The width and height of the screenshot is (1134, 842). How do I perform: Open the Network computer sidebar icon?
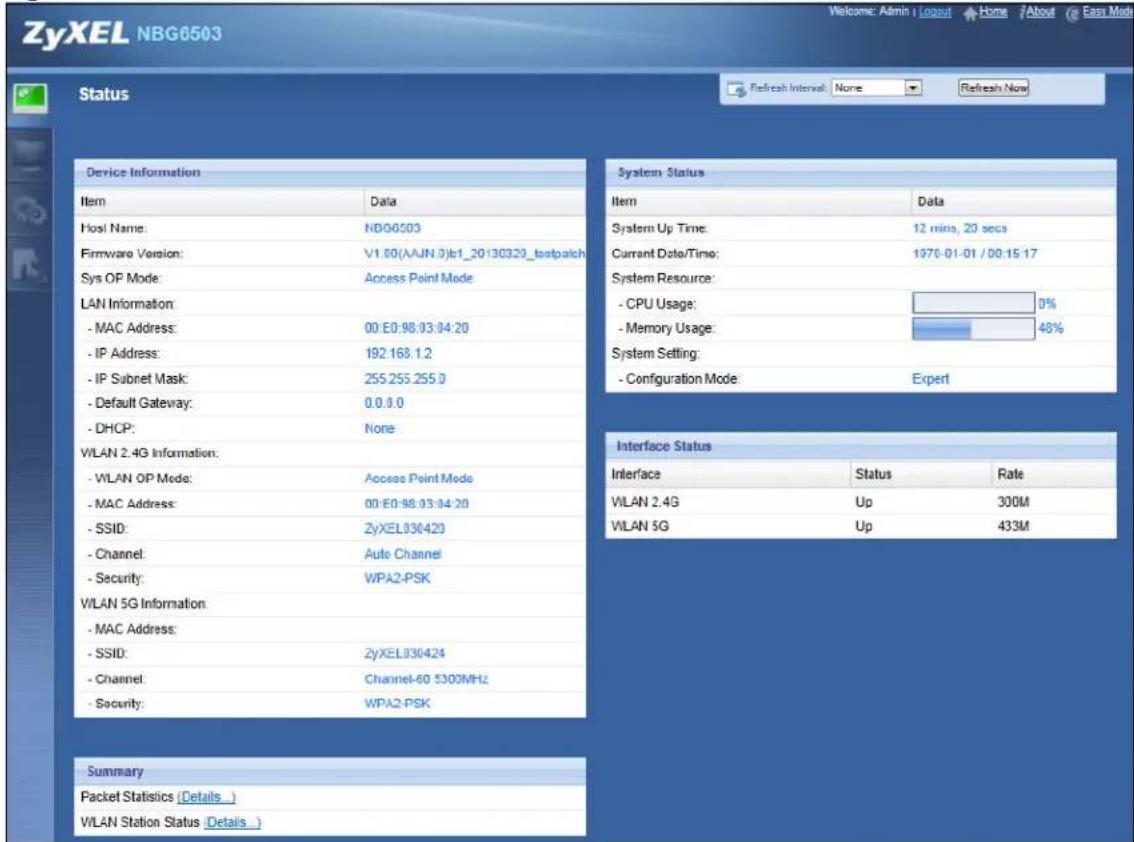click(29, 156)
